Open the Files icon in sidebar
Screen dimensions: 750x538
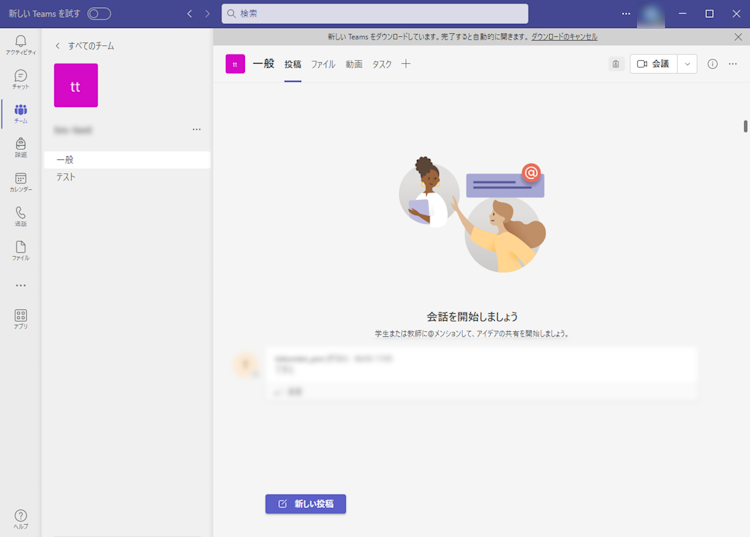point(20,250)
